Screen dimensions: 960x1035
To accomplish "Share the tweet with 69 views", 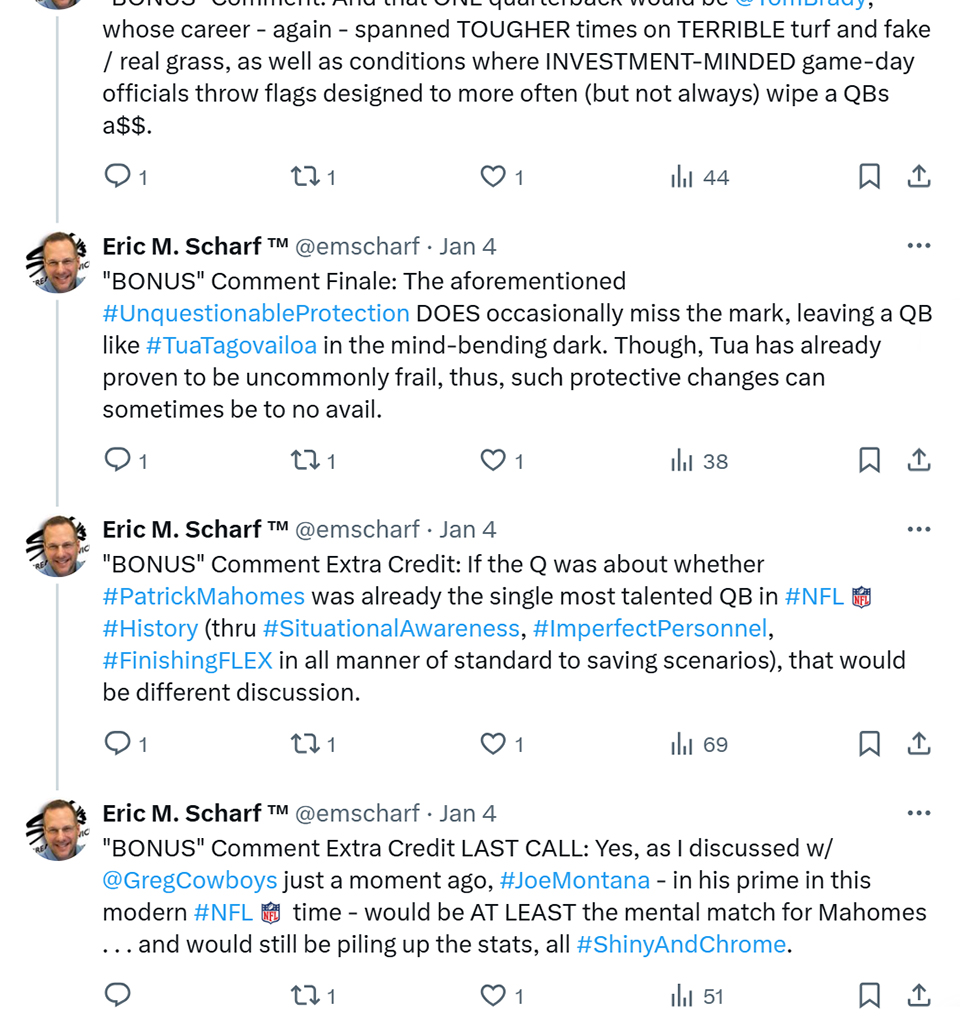I will [x=918, y=744].
